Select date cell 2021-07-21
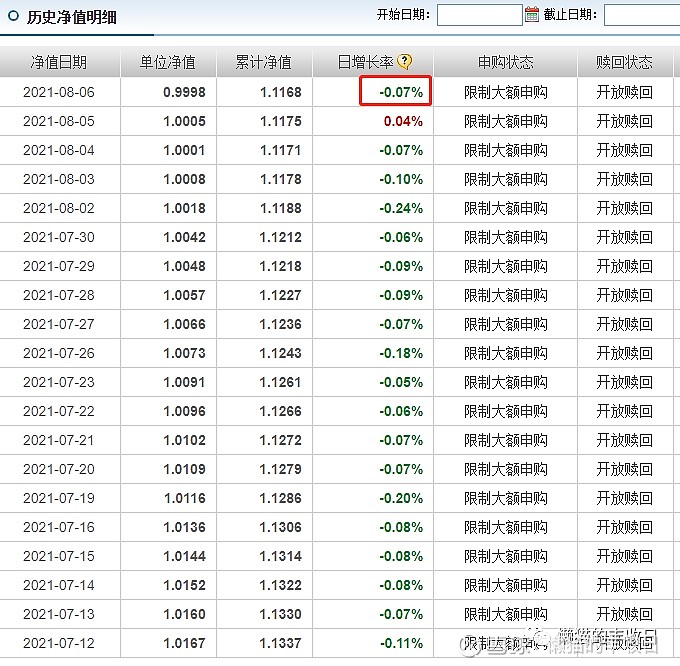The height and width of the screenshot is (666, 680). [x=59, y=440]
